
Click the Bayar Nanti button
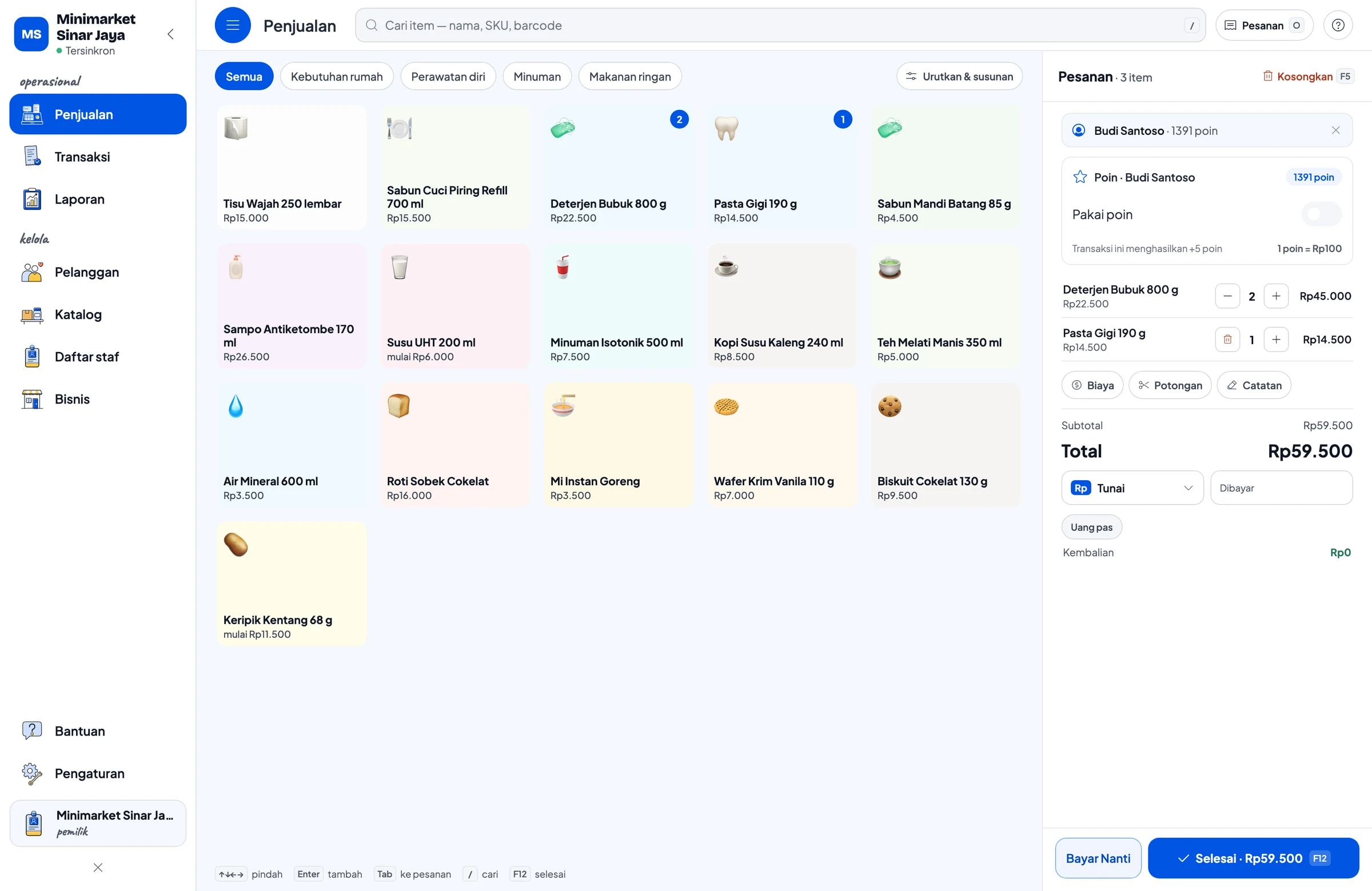[1098, 858]
